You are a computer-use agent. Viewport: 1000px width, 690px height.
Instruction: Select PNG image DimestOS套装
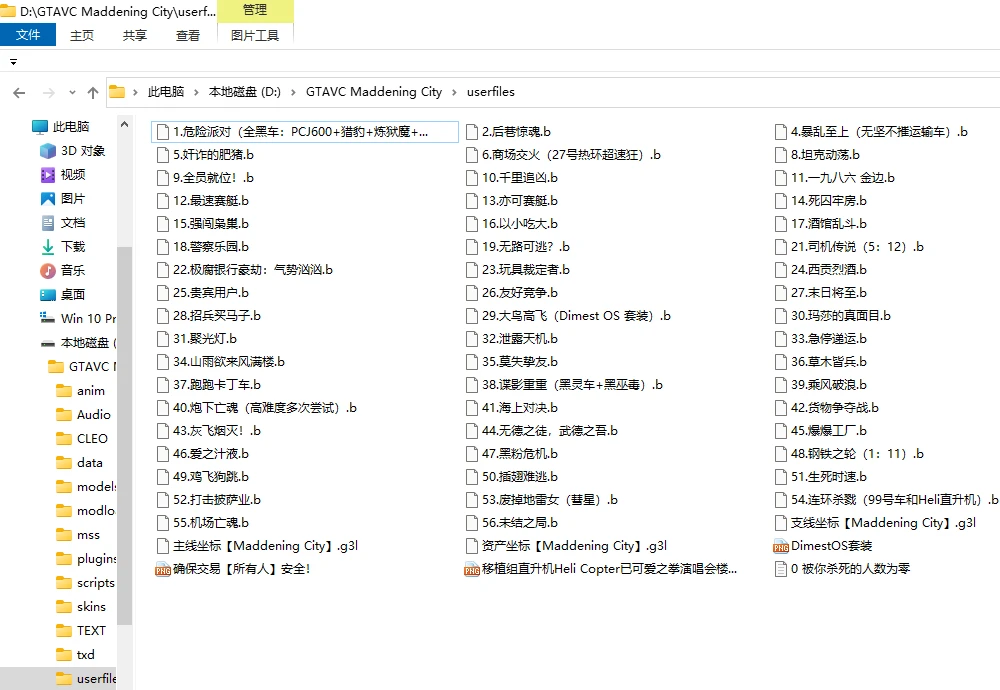tap(823, 546)
